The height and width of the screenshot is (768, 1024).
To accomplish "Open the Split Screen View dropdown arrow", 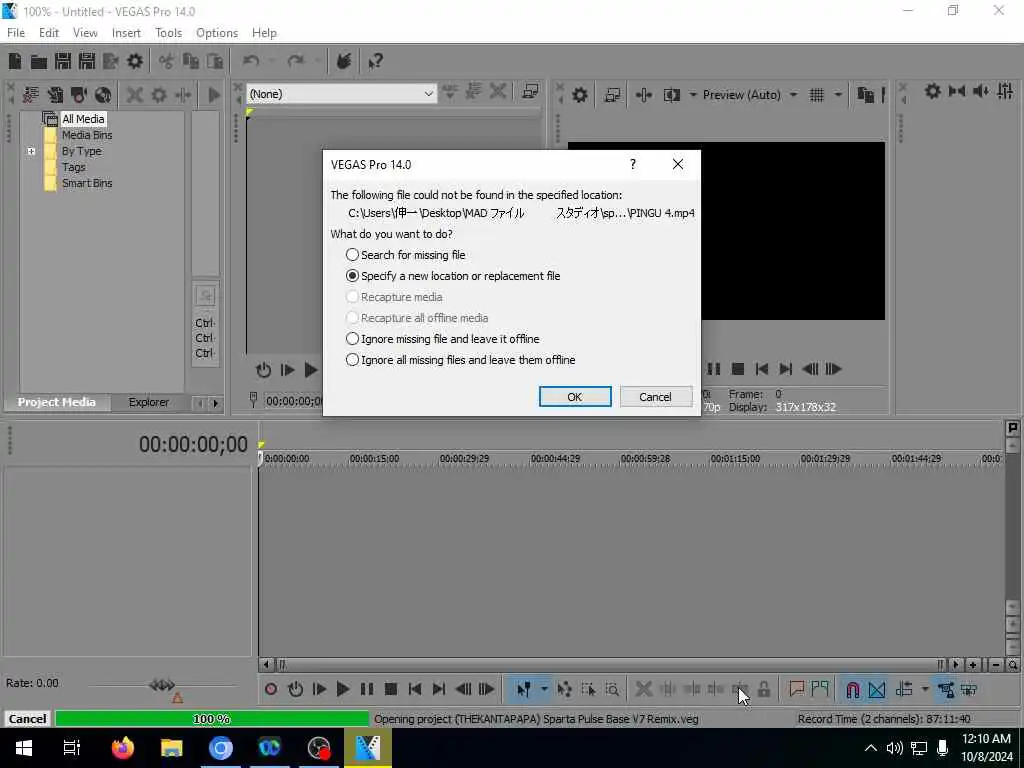I will tap(693, 95).
